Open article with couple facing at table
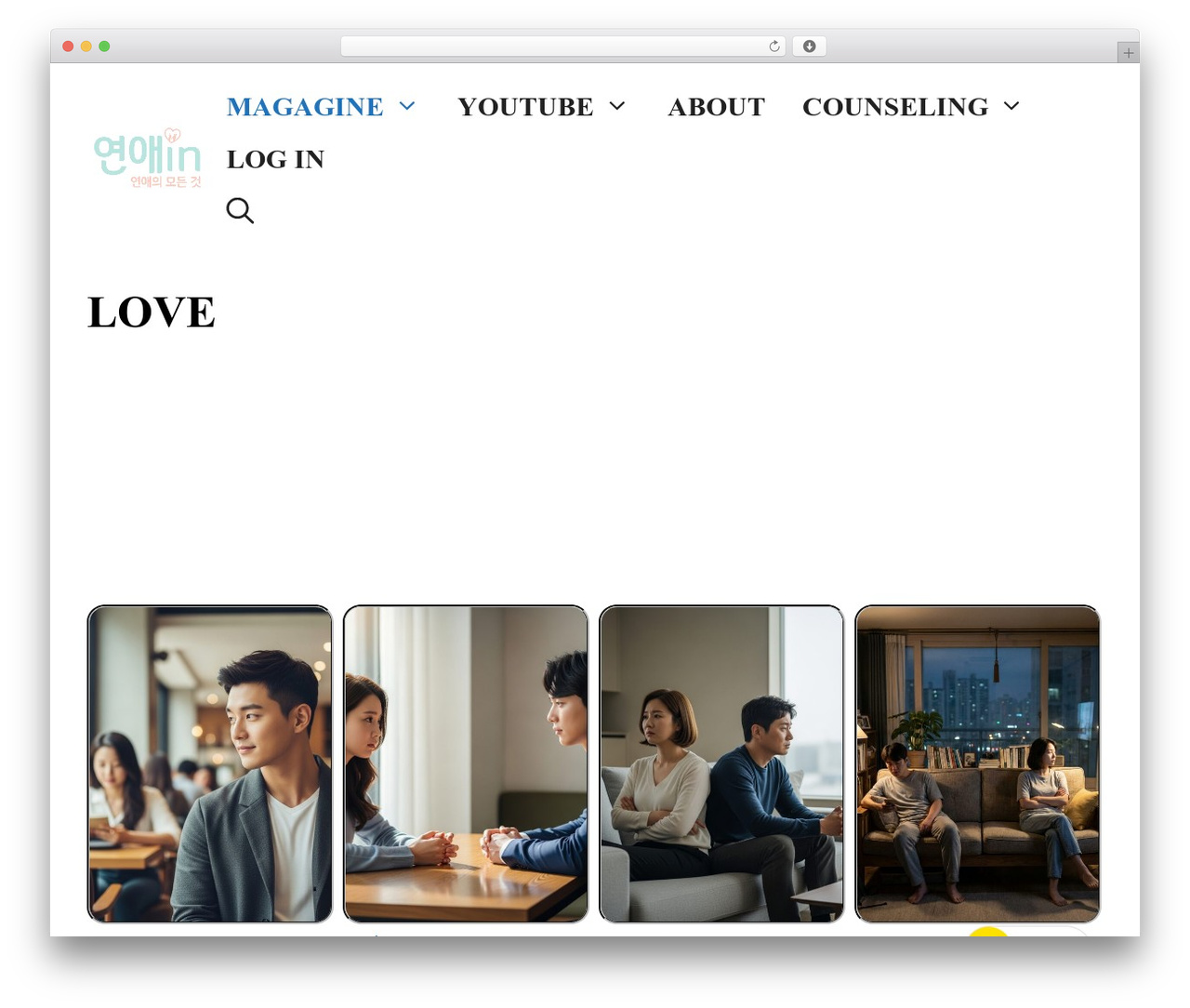Viewport: 1190px width, 1008px height. click(466, 764)
